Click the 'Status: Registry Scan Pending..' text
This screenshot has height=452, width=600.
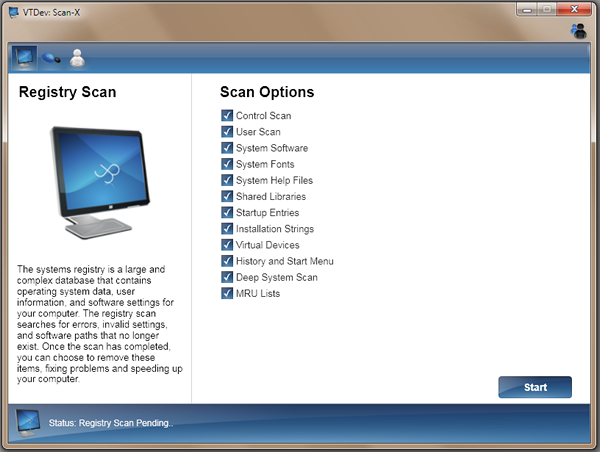click(111, 423)
